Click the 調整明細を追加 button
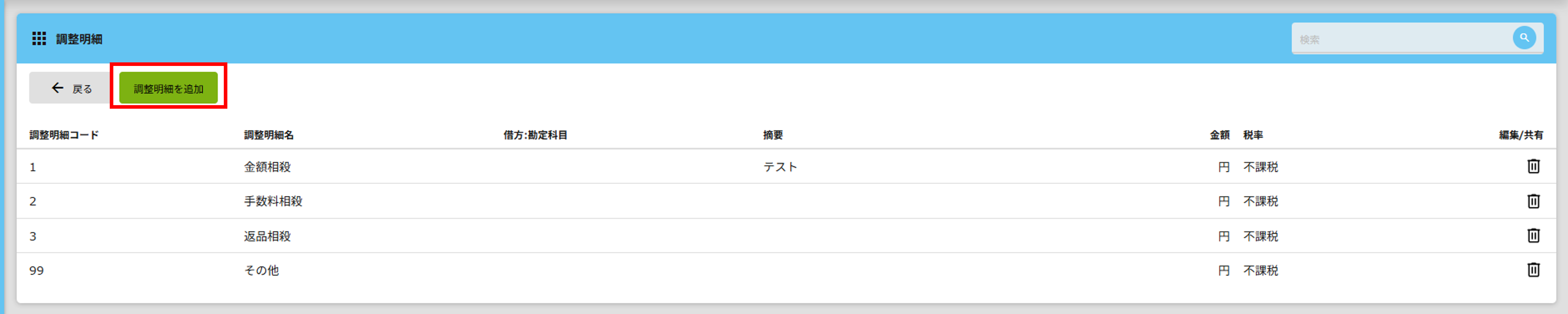The width and height of the screenshot is (1568, 314). pos(168,88)
